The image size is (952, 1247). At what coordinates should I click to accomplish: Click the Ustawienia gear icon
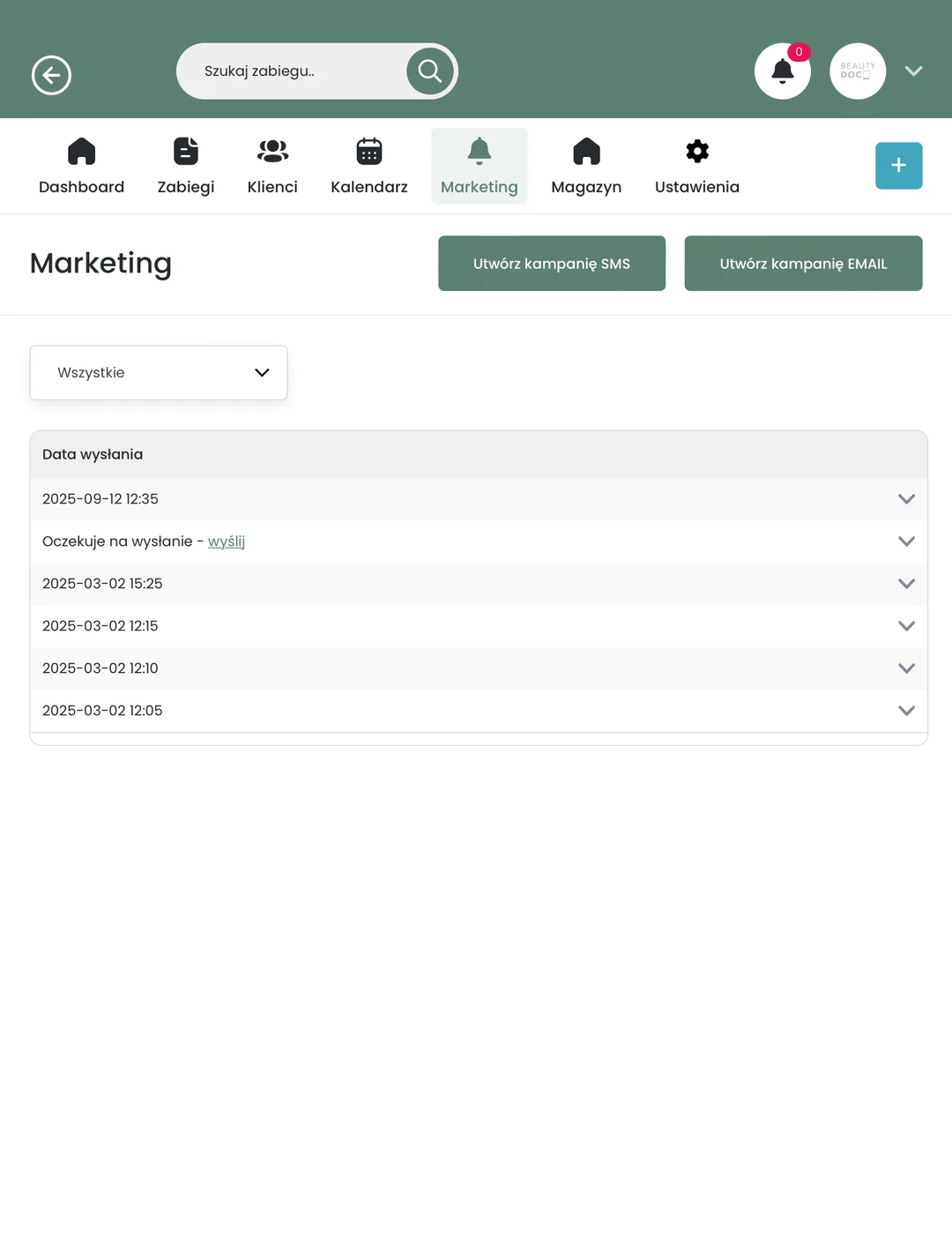click(x=697, y=152)
